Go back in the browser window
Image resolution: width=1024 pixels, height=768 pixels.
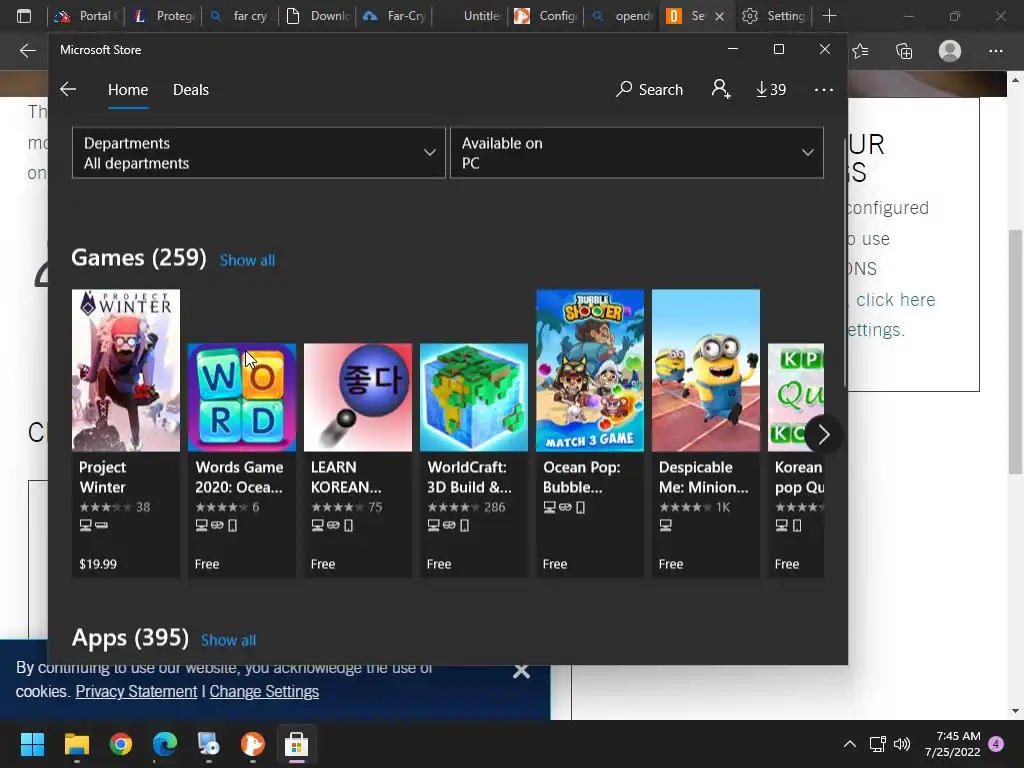pos(27,50)
